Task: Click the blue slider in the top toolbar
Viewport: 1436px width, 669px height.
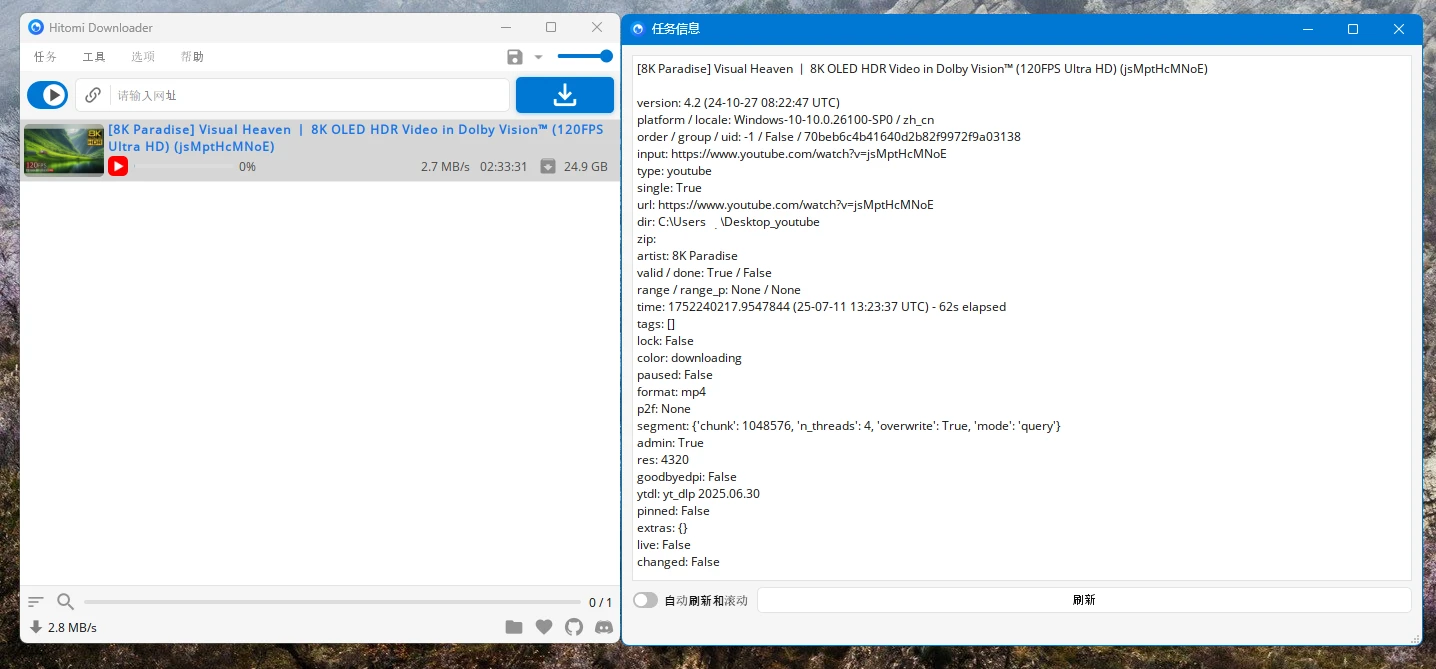Action: tap(585, 57)
